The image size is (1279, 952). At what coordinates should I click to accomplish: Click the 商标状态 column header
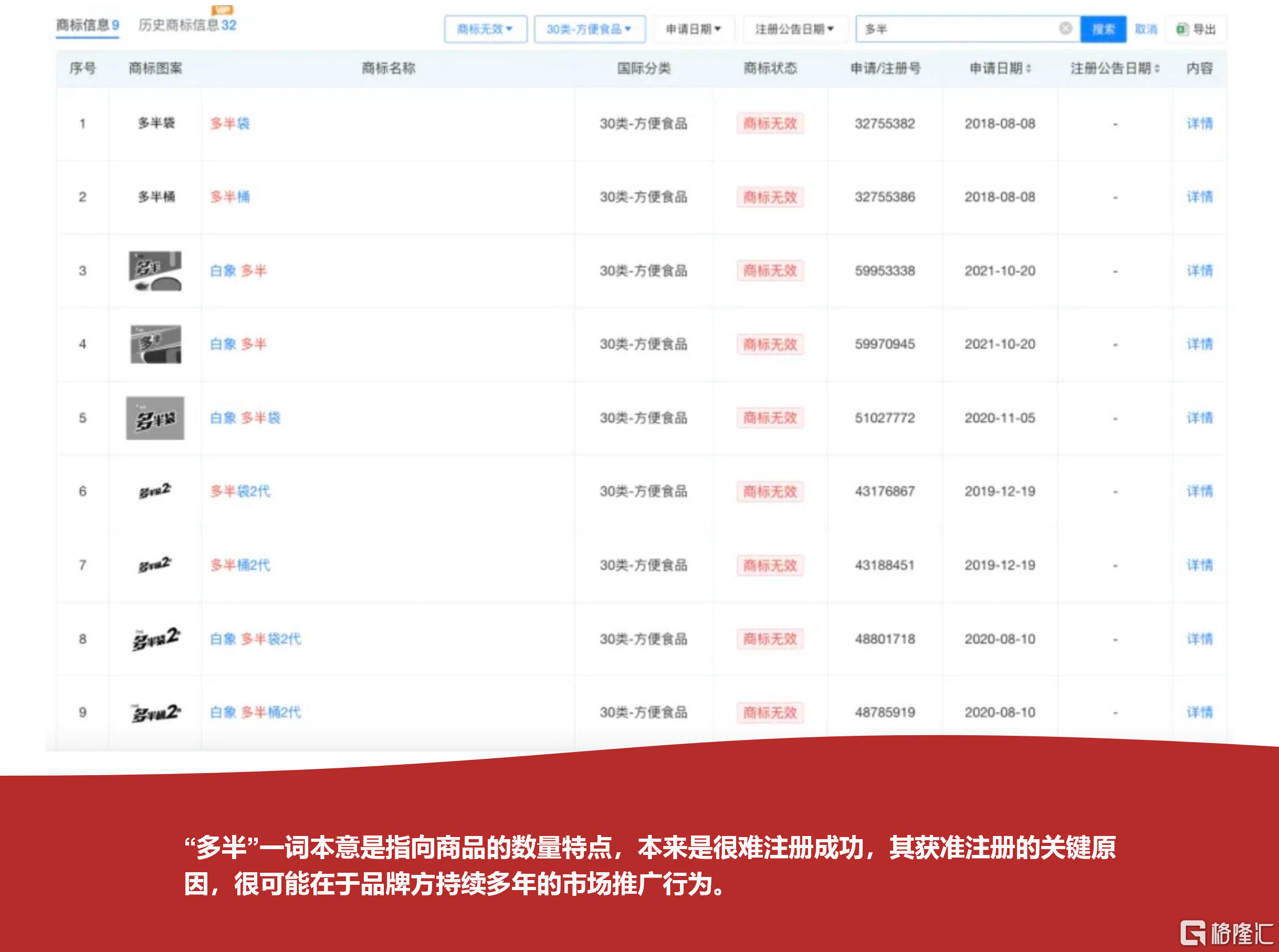[x=770, y=69]
